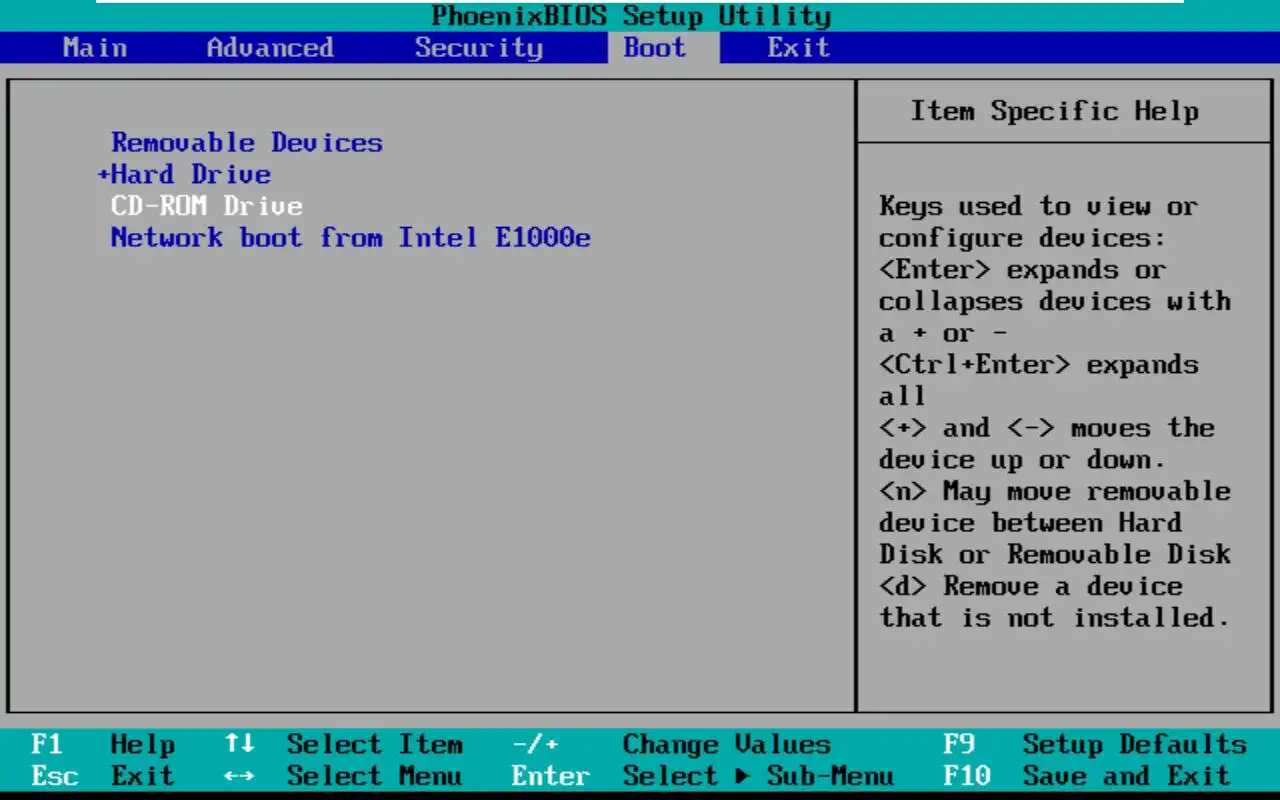Click '<d> Remove a device' help line
Image resolution: width=1280 pixels, height=800 pixels.
pyautogui.click(x=1031, y=586)
